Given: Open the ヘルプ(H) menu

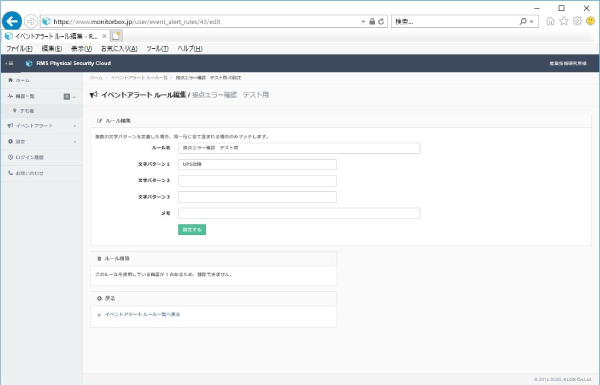Looking at the screenshot, I should pos(190,49).
